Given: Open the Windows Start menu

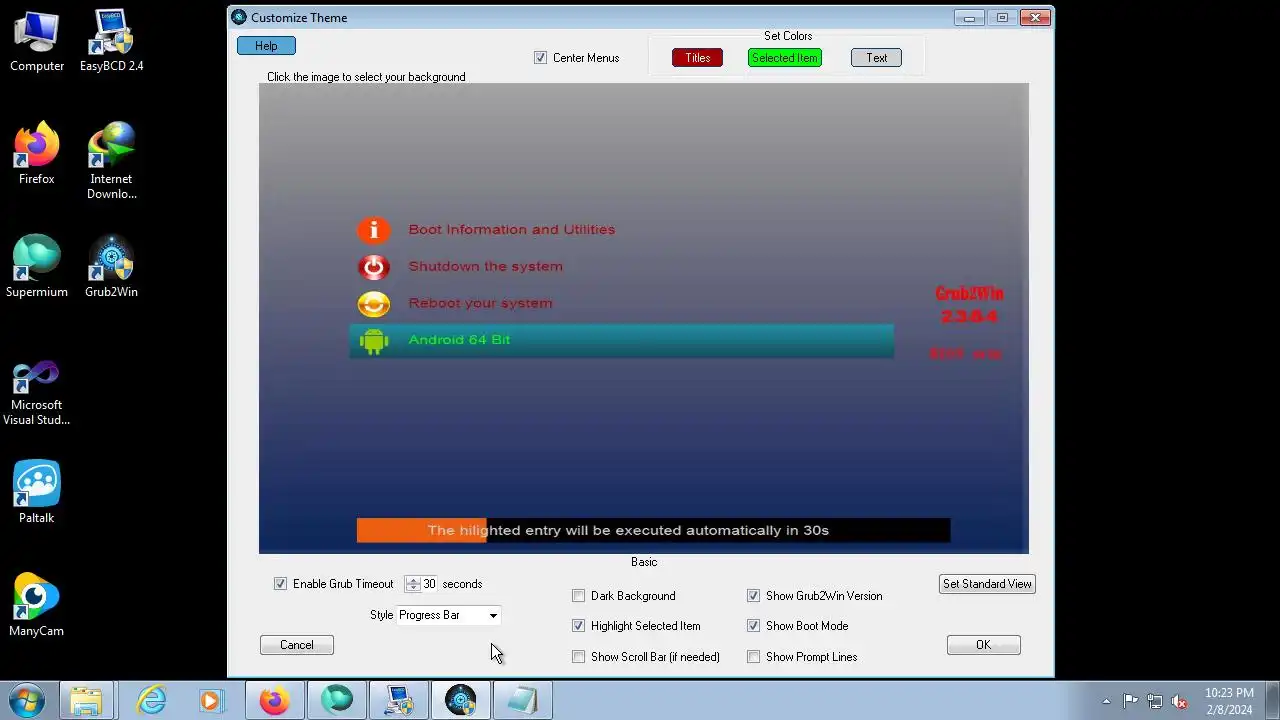Looking at the screenshot, I should pos(27,700).
